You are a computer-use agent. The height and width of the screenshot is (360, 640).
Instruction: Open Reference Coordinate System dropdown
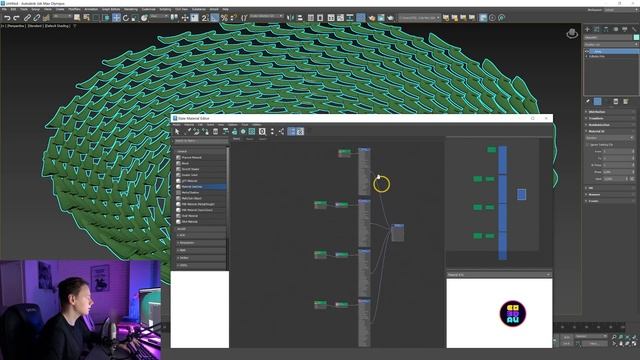pyautogui.click(x=158, y=16)
